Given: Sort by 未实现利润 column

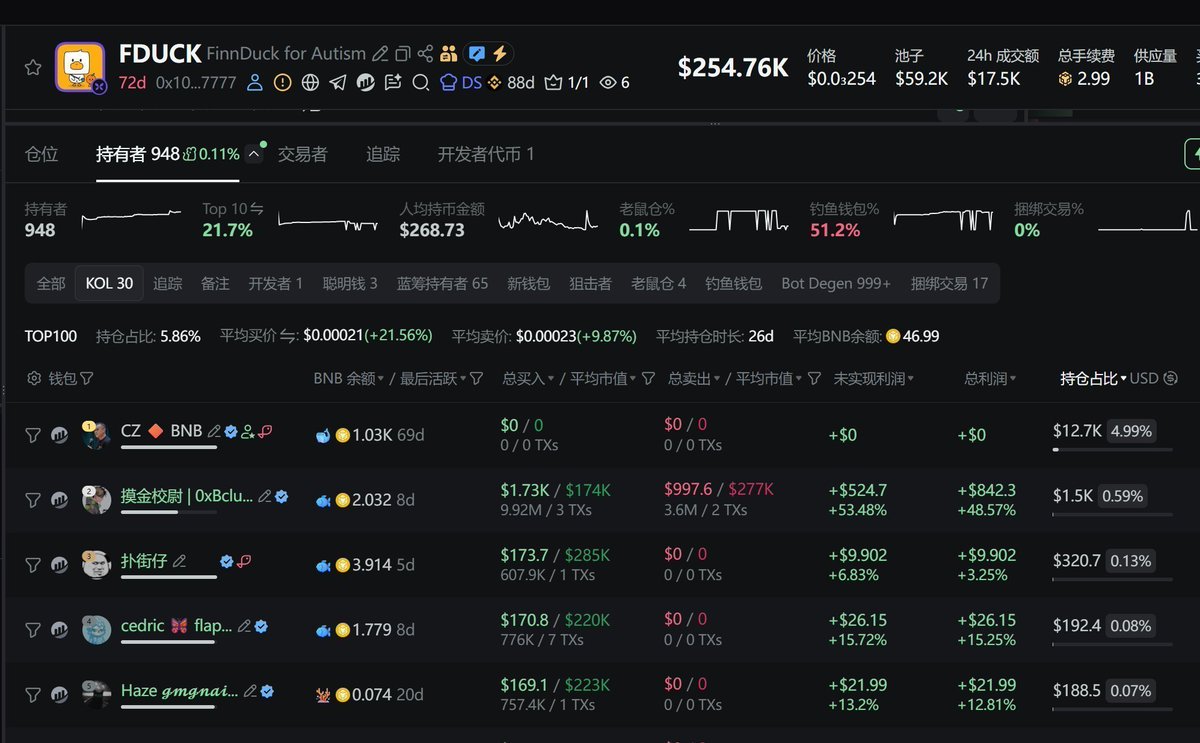Looking at the screenshot, I should click(x=873, y=378).
